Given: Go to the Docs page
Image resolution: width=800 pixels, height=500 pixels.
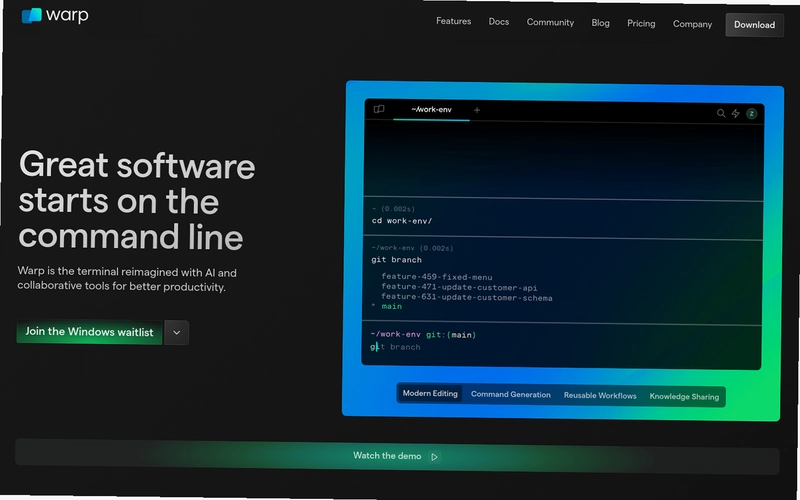Looking at the screenshot, I should tap(498, 22).
